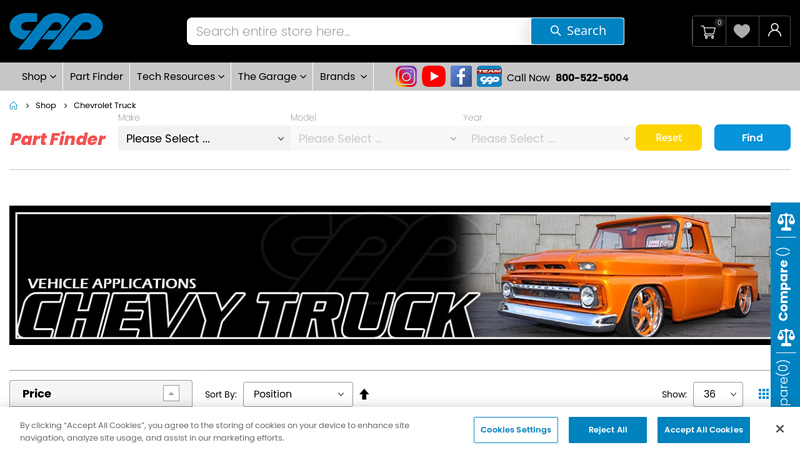Click the Chevrolet Truck breadcrumb text
Image resolution: width=800 pixels, height=450 pixels.
tap(105, 106)
